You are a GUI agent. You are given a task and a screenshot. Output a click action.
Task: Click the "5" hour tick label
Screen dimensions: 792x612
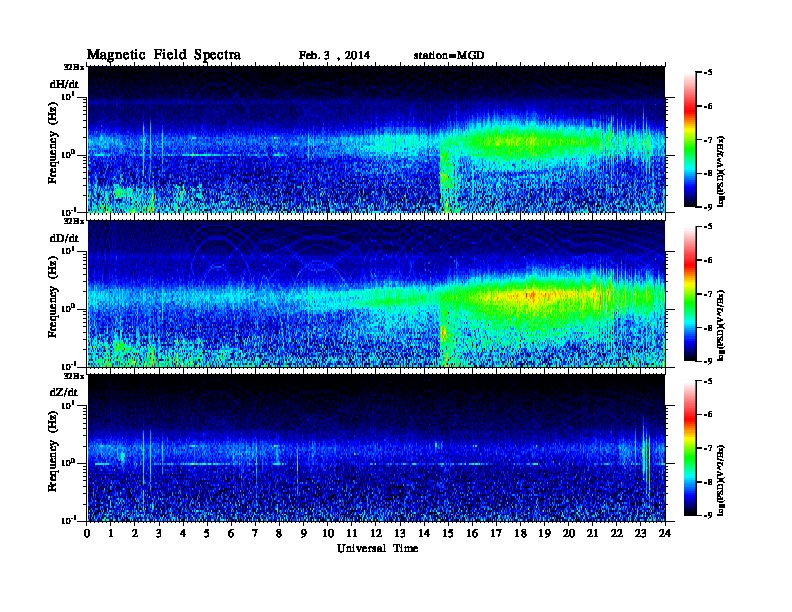click(207, 534)
